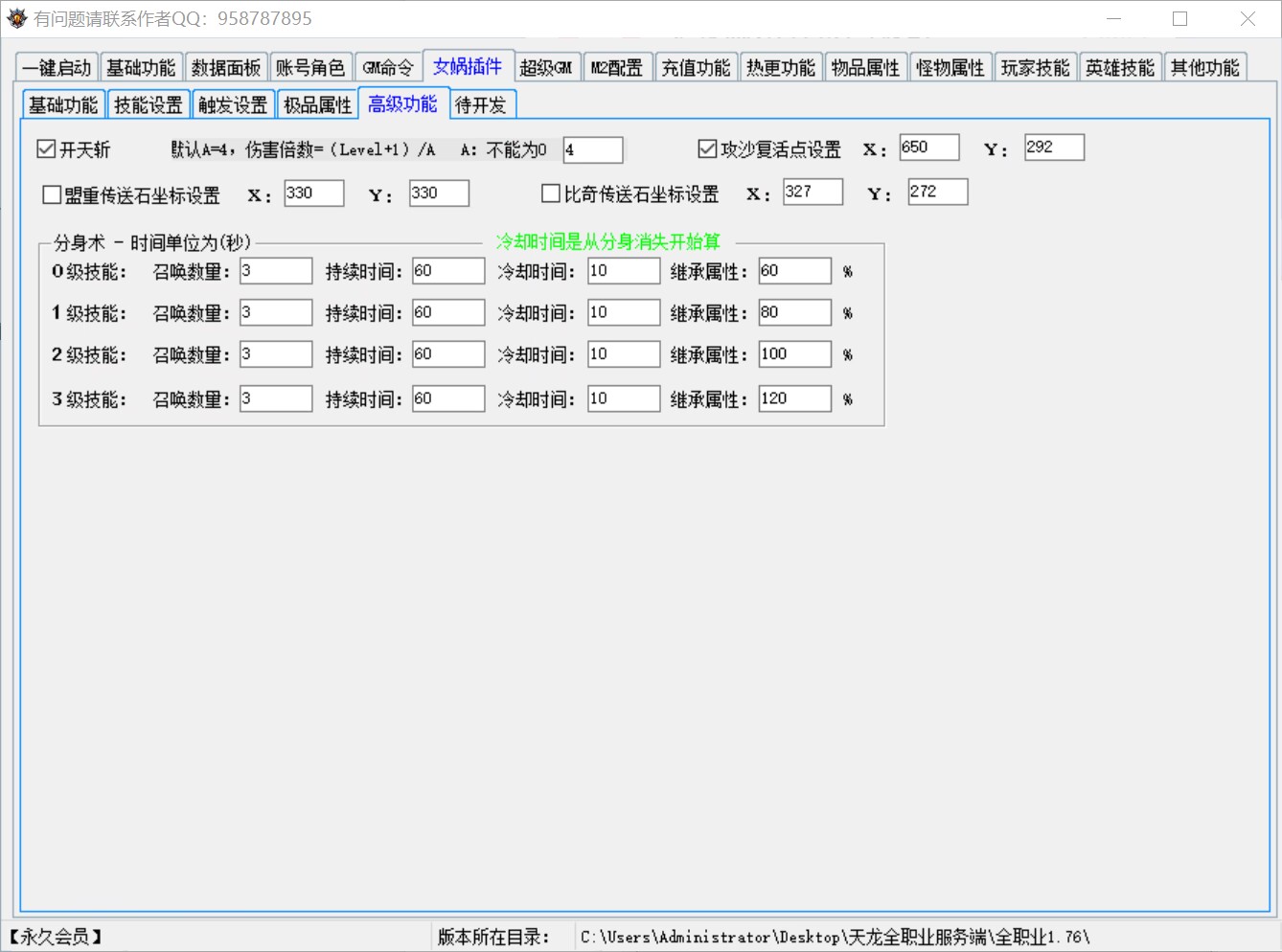Screen dimensions: 1282x952
Task: Click 0级技能 持续时间 field
Action: pyautogui.click(x=448, y=271)
